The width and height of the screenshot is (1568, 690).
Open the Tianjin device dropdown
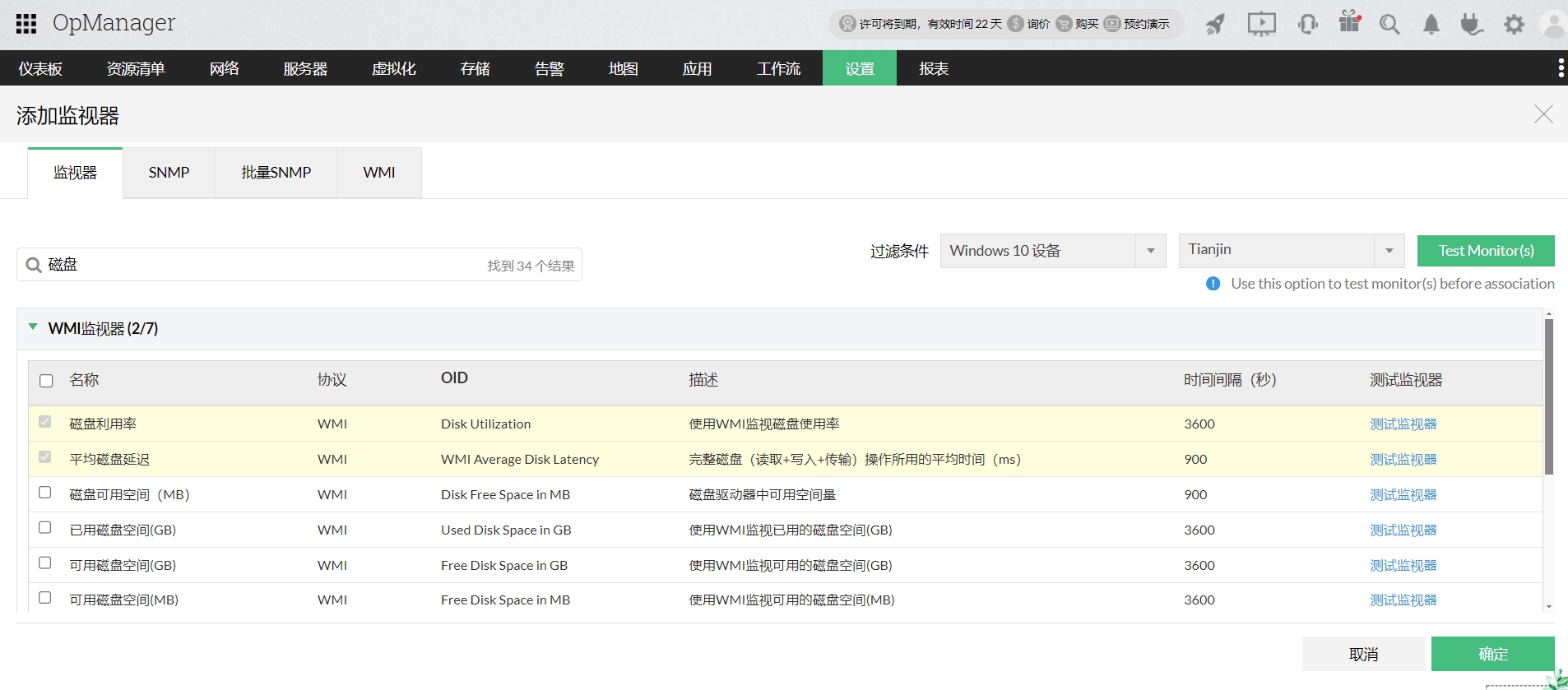pos(1292,251)
